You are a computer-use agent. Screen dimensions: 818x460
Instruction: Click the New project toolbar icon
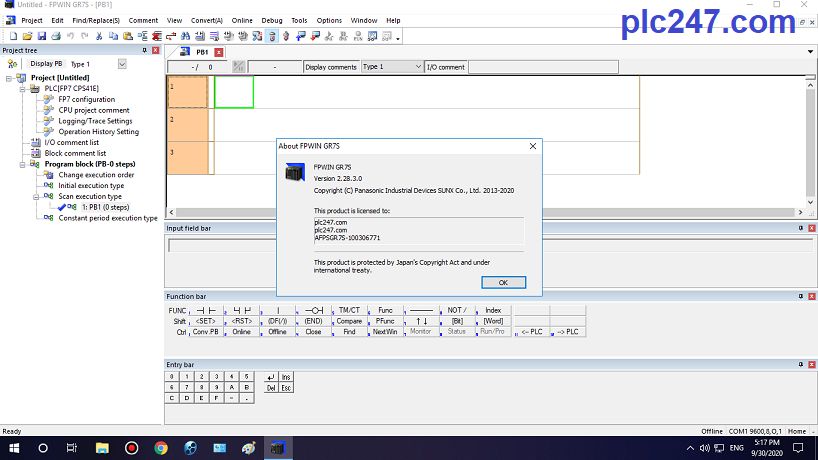point(14,36)
